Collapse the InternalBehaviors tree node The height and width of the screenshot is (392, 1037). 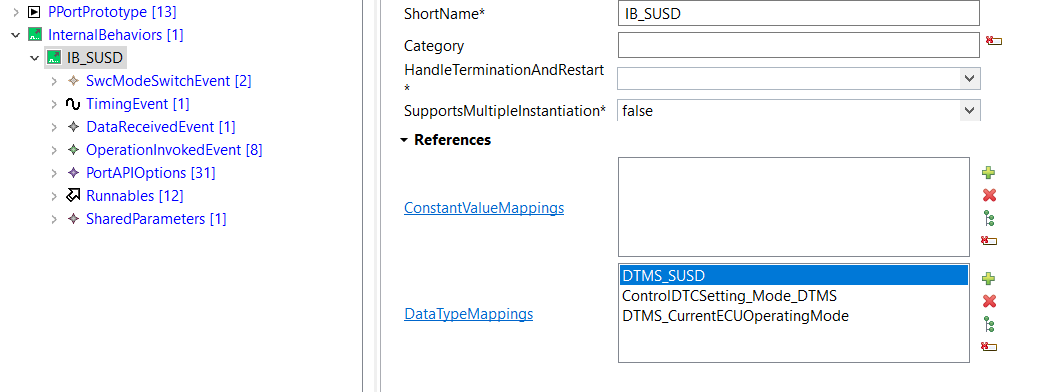pyautogui.click(x=17, y=35)
